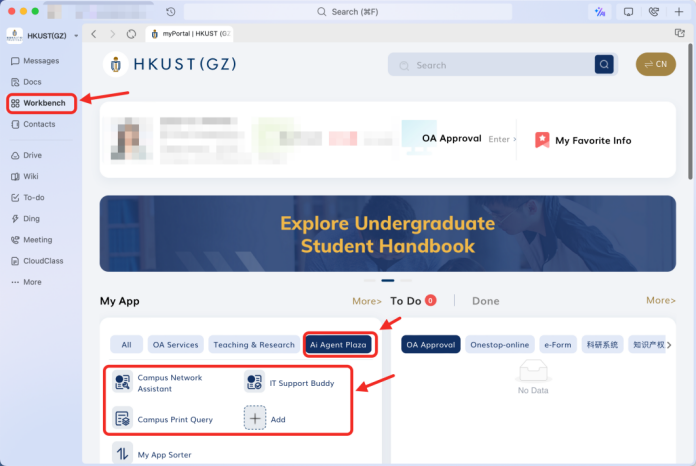Click the Explore Undergraduate Student Handbook banner
Image resolution: width=696 pixels, height=466 pixels.
[387, 234]
